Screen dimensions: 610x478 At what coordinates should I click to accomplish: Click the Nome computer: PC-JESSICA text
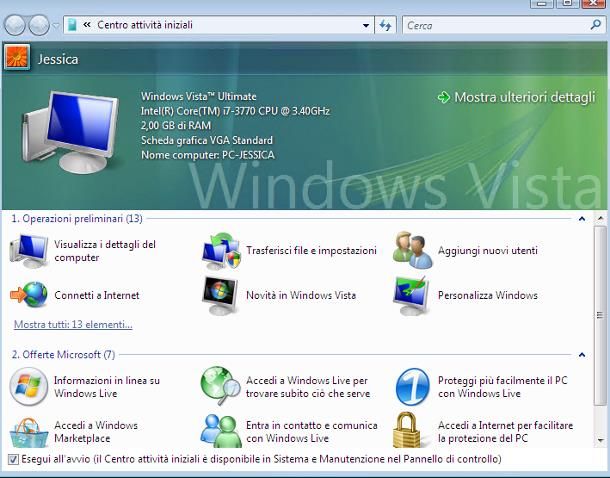[208, 155]
